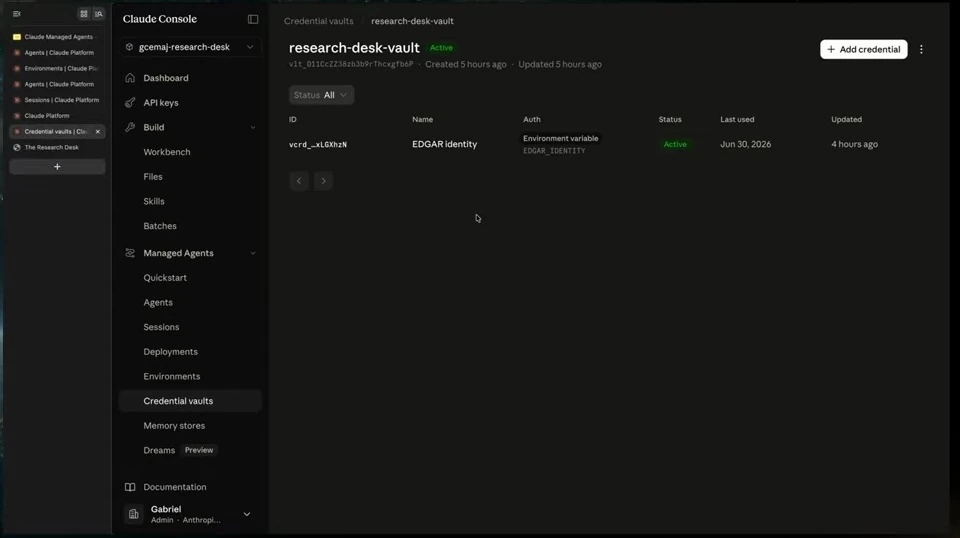Image resolution: width=960 pixels, height=538 pixels.
Task: Switch to Sessions | Claude Platform tab
Action: [x=57, y=100]
